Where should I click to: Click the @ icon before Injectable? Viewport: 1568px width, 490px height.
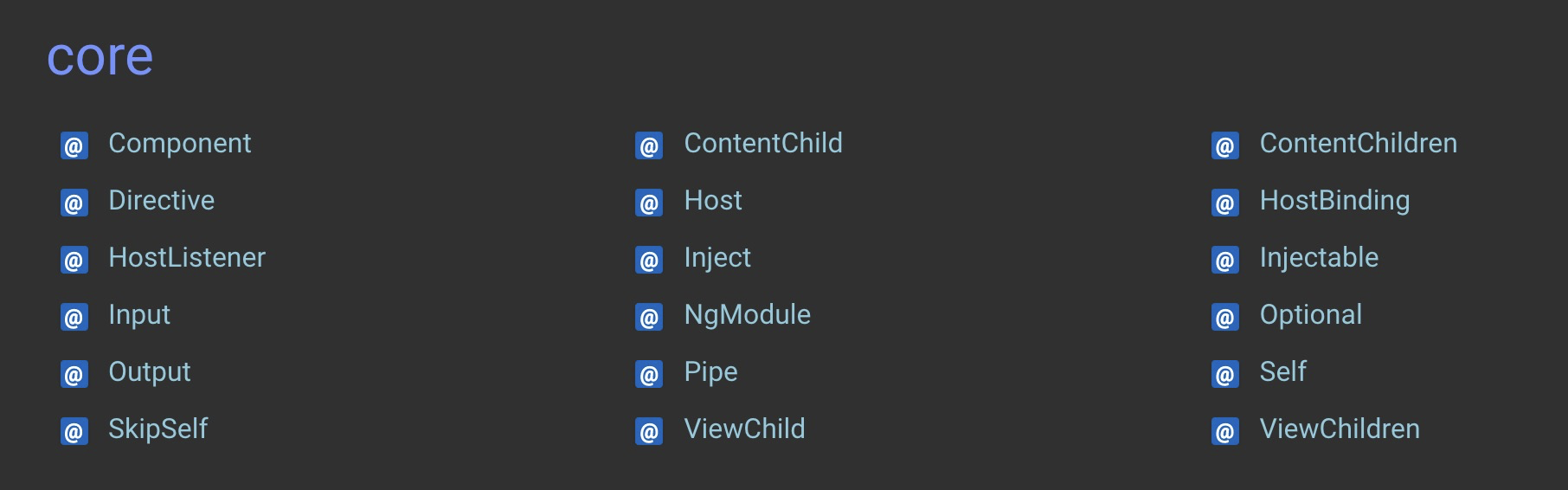click(x=1225, y=260)
